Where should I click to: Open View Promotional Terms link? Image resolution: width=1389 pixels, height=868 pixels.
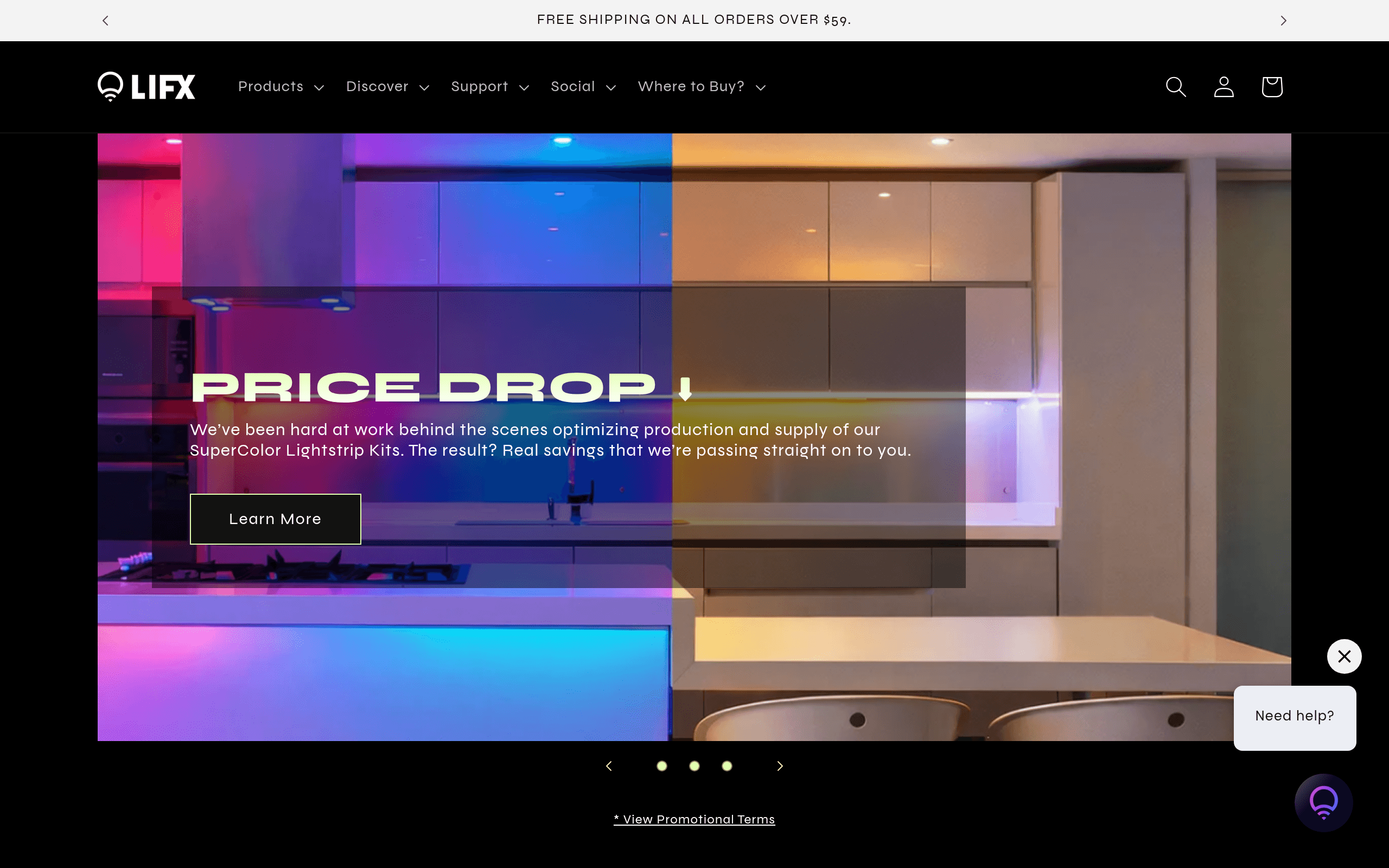pyautogui.click(x=694, y=819)
